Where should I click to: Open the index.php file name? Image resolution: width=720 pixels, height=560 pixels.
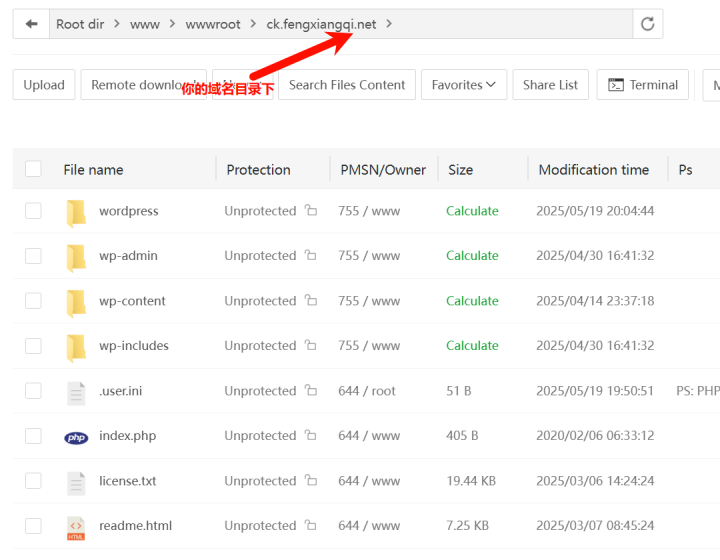[128, 436]
